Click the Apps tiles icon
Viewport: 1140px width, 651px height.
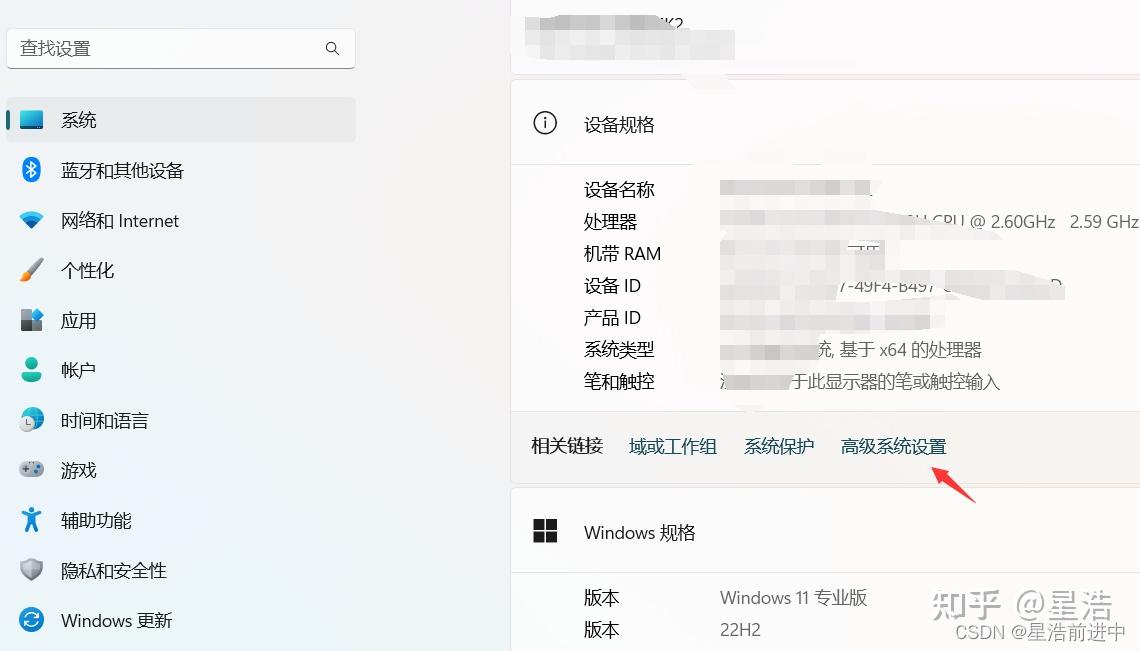pyautogui.click(x=31, y=320)
